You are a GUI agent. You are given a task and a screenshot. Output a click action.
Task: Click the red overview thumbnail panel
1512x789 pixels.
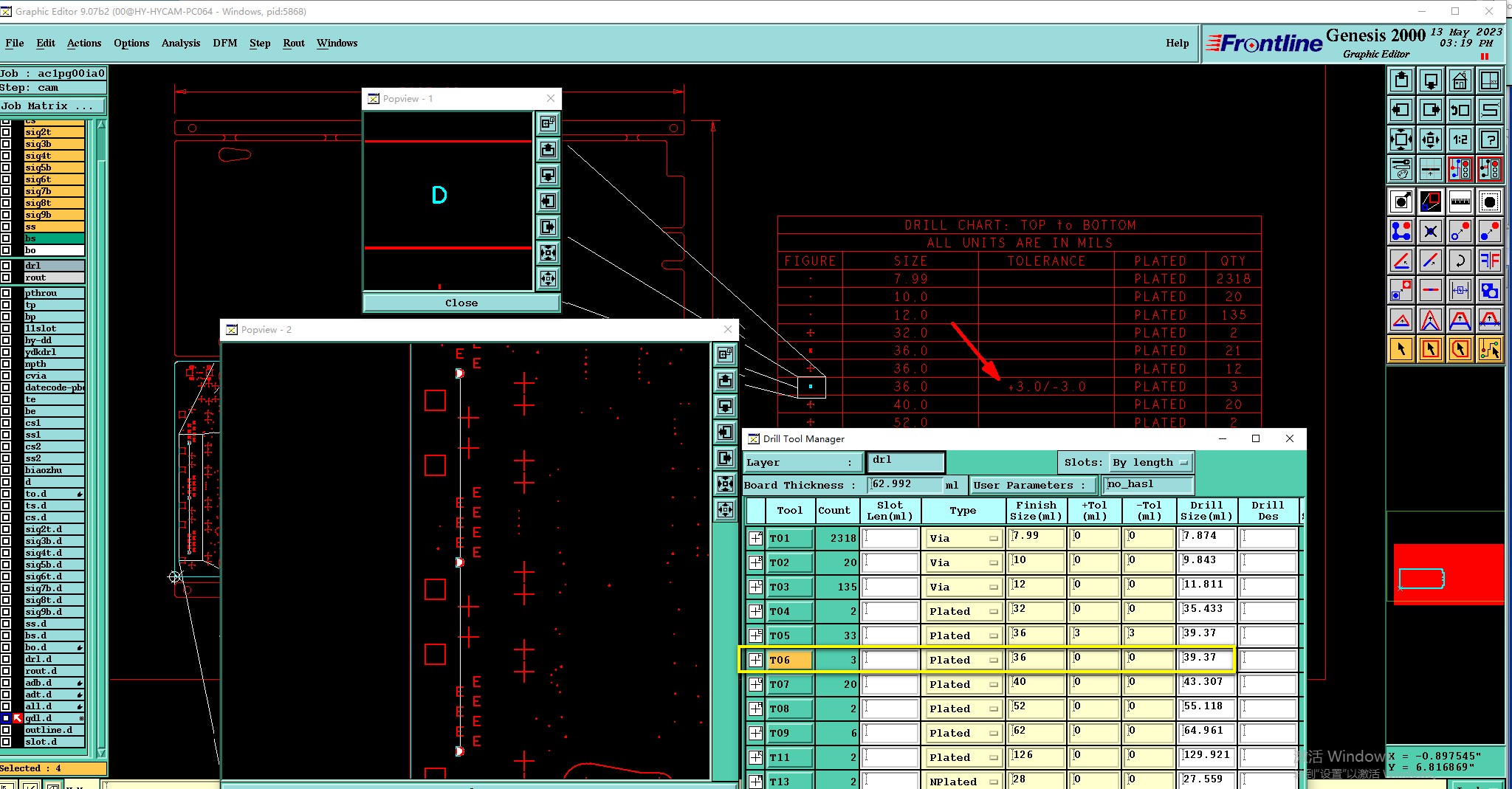1449,575
